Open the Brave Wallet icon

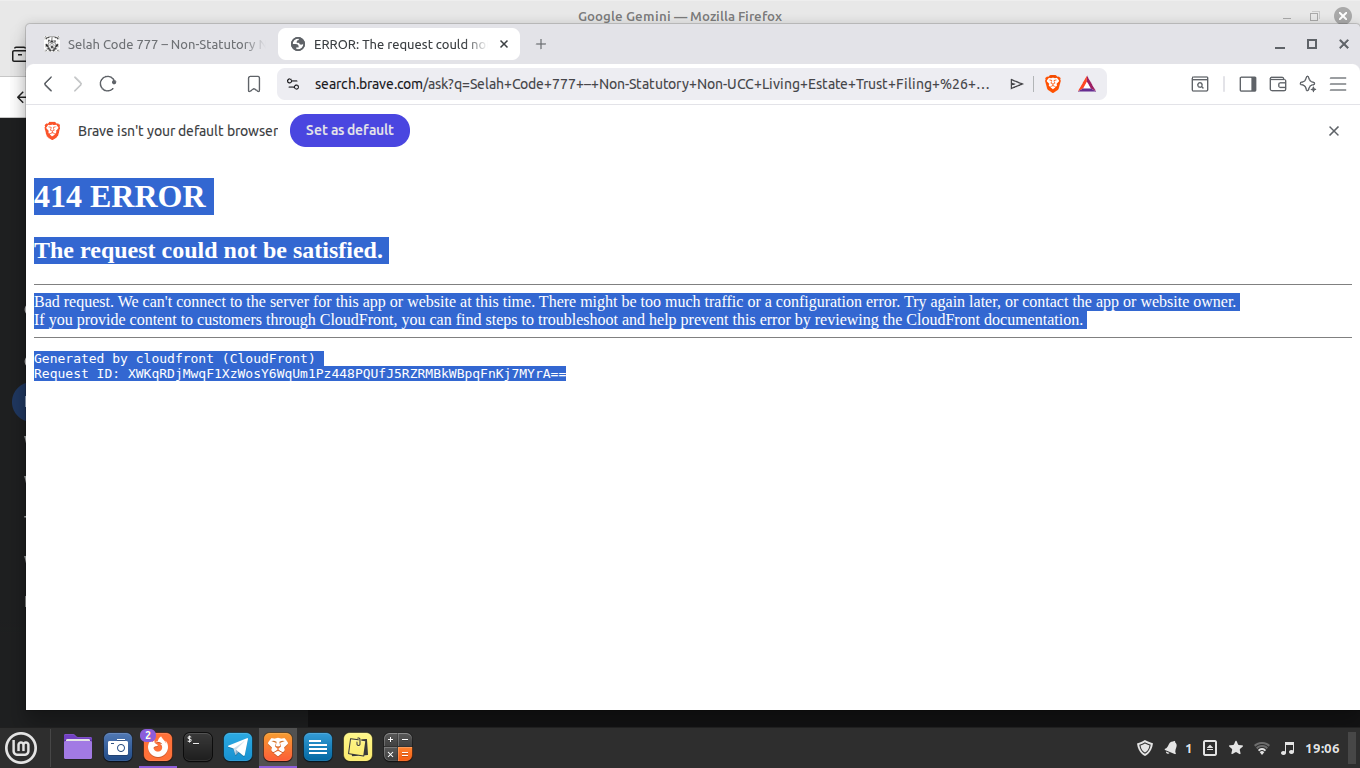tap(1277, 84)
